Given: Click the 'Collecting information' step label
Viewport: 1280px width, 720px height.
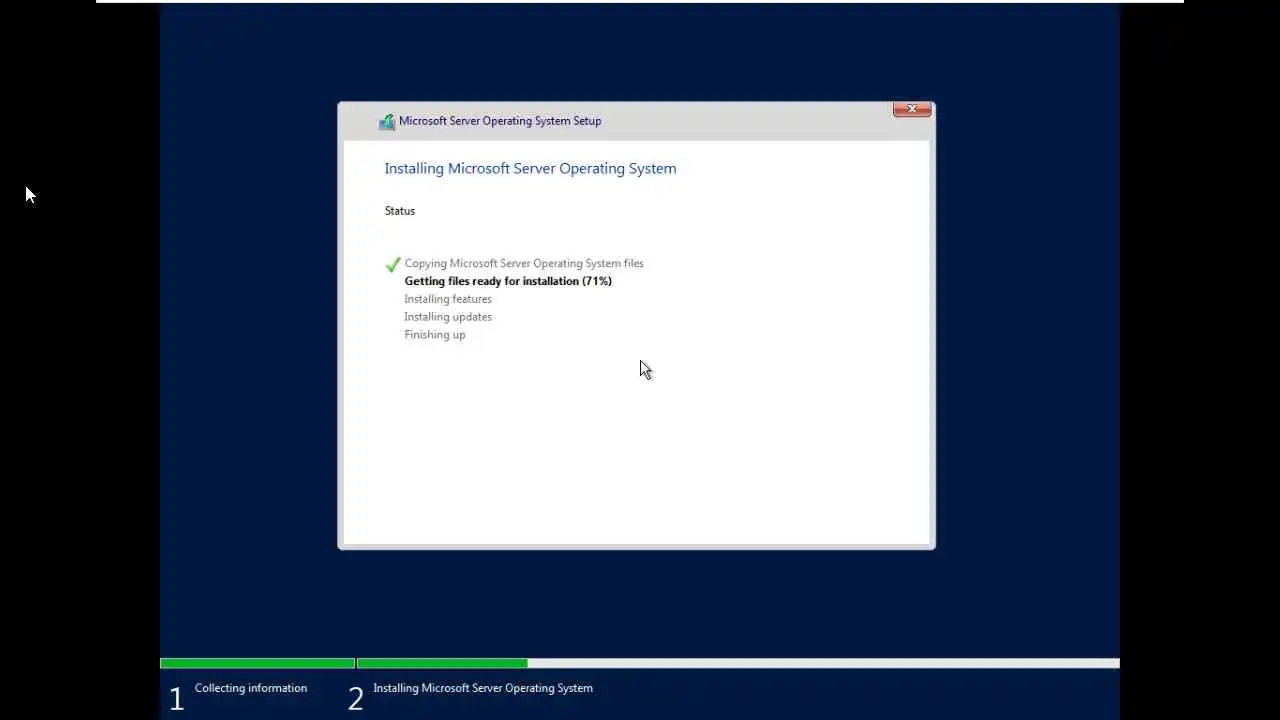Looking at the screenshot, I should pos(251,688).
